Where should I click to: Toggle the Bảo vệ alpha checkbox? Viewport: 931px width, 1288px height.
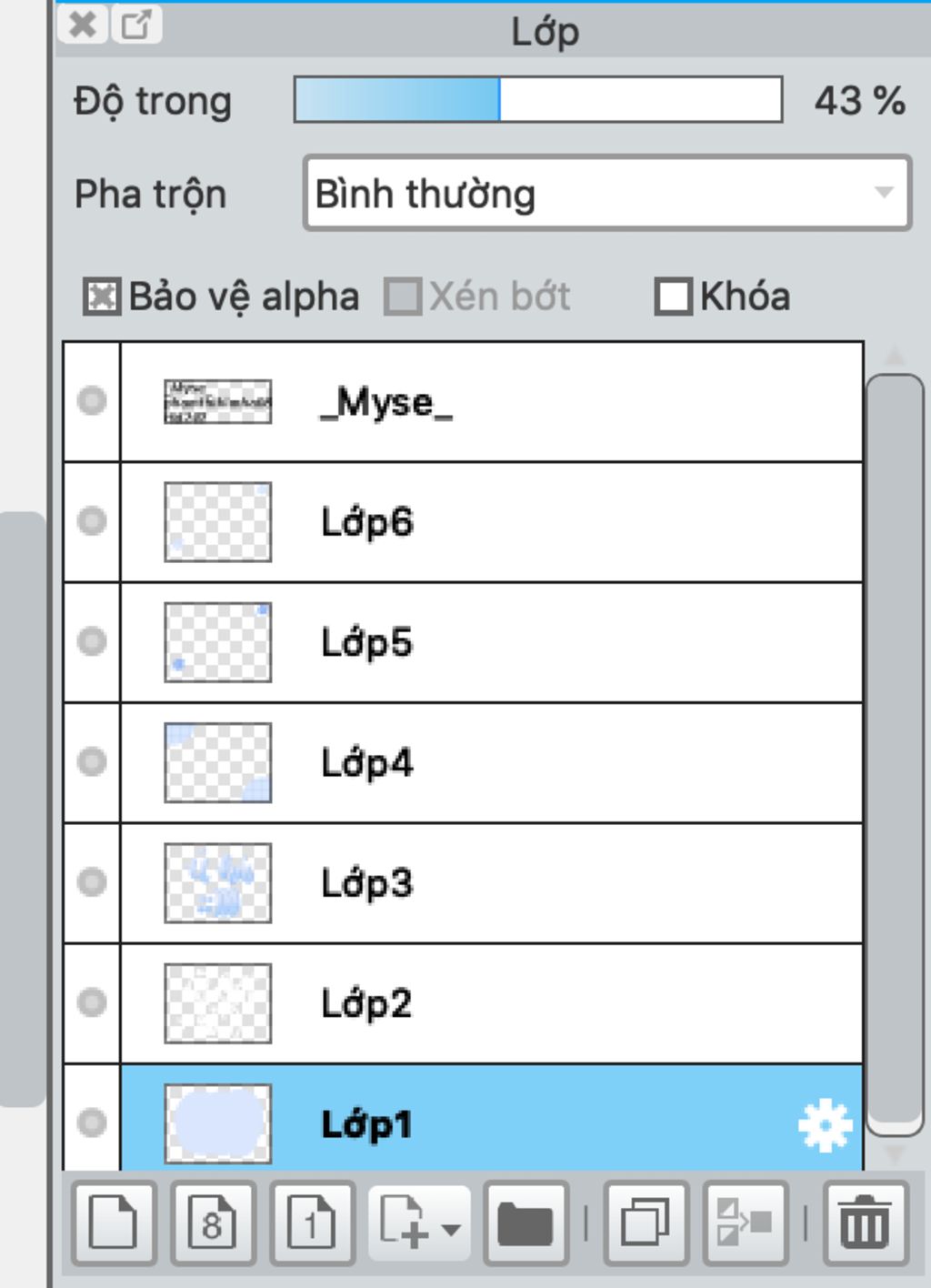tap(101, 297)
